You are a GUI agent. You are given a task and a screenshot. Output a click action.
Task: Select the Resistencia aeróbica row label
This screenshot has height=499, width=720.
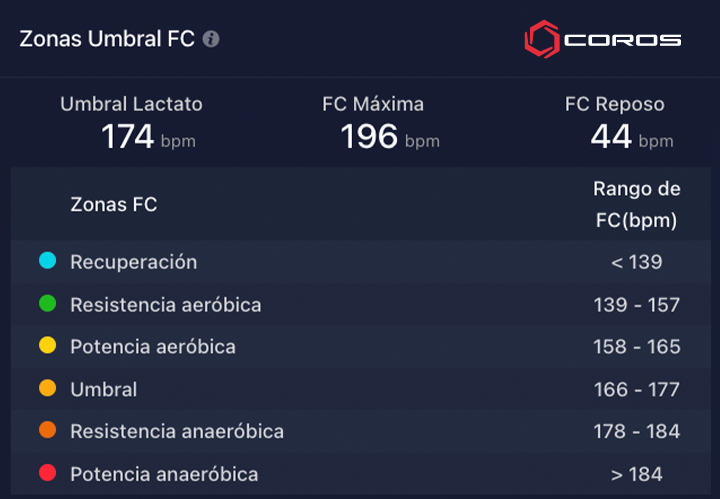[x=166, y=305]
